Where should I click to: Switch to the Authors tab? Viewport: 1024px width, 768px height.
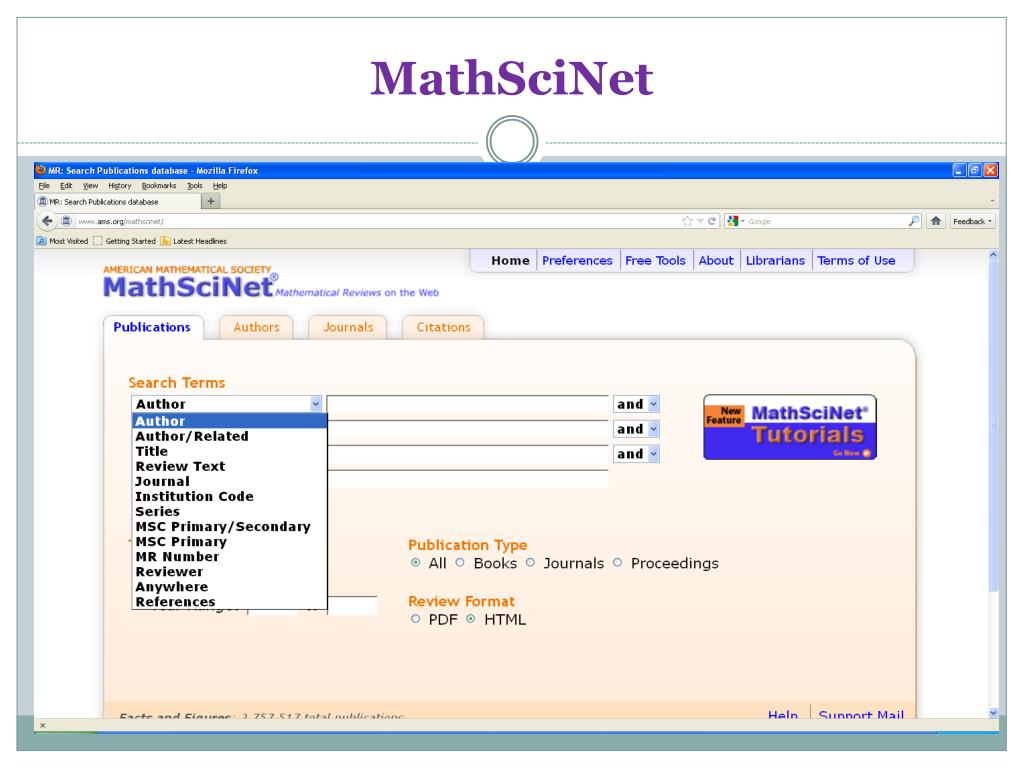point(256,327)
